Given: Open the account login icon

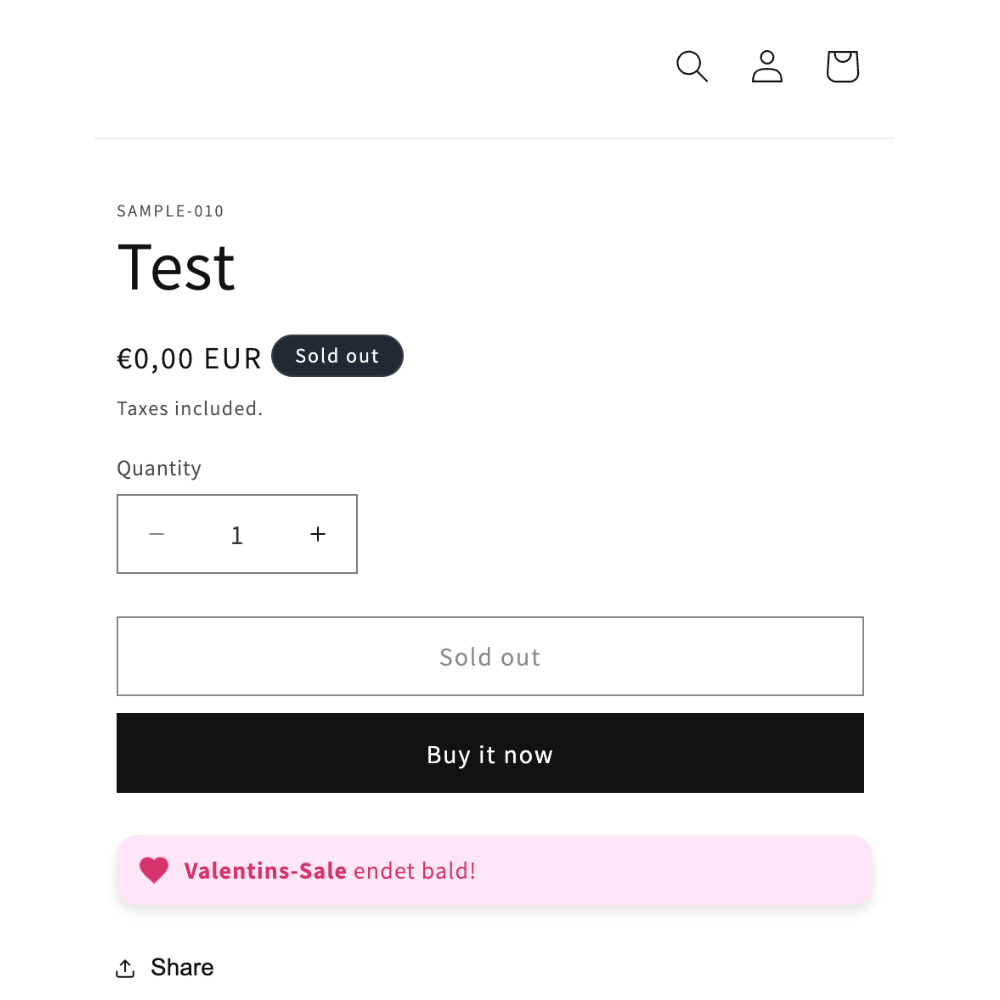Looking at the screenshot, I should pos(767,66).
